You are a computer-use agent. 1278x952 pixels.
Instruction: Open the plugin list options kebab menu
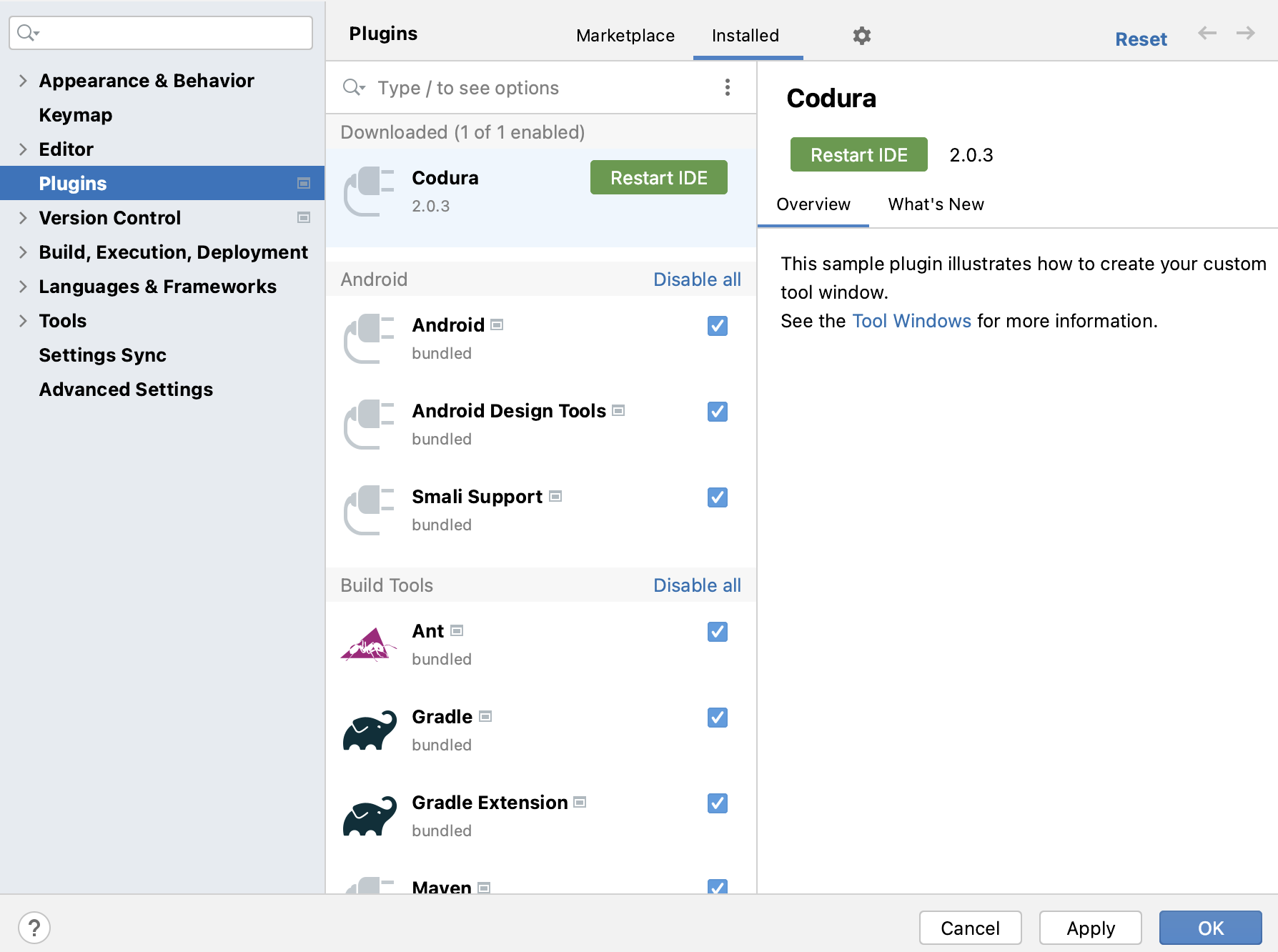pyautogui.click(x=727, y=87)
